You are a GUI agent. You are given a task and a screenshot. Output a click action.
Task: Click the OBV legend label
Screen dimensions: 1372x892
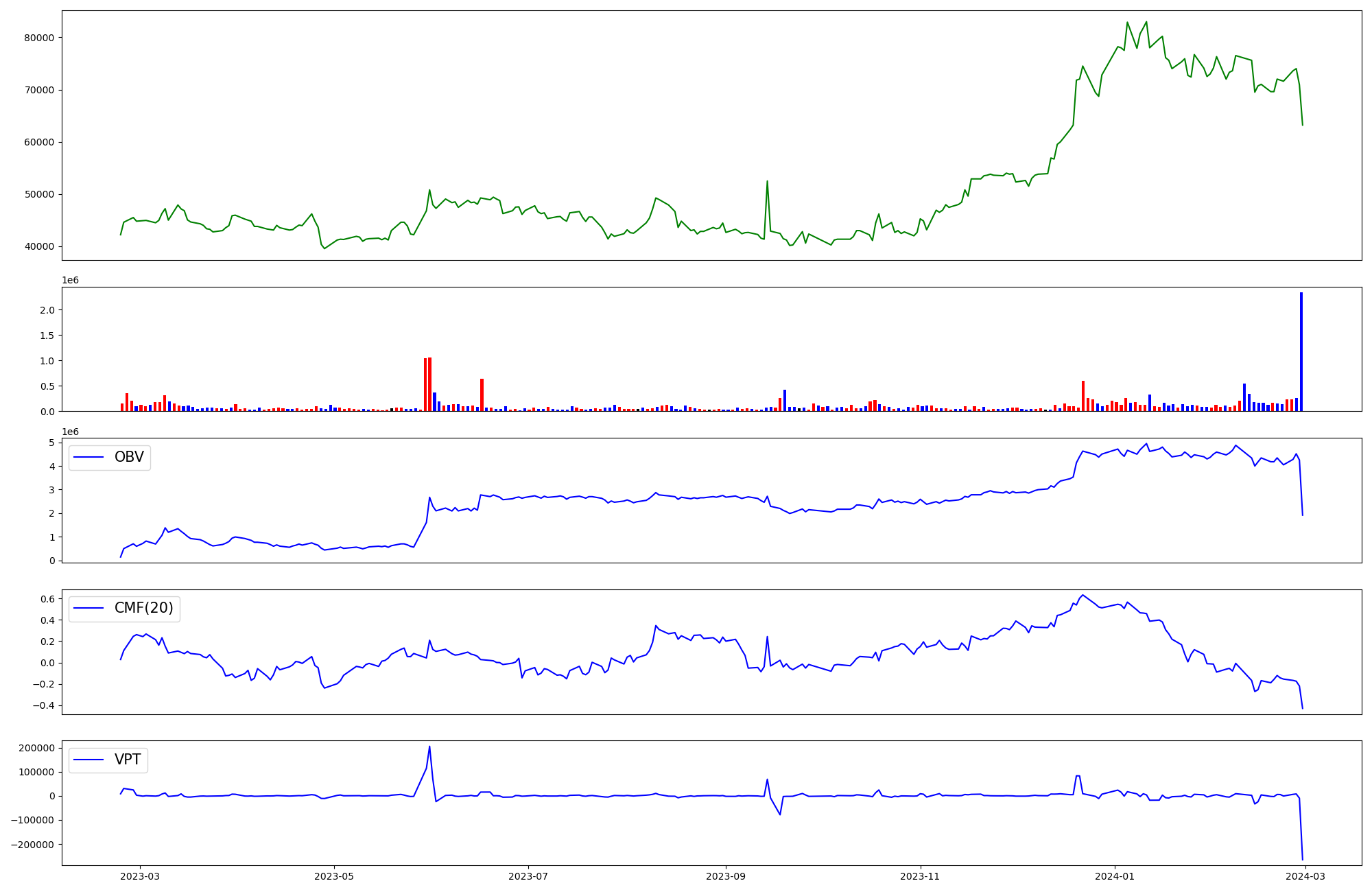(x=129, y=457)
